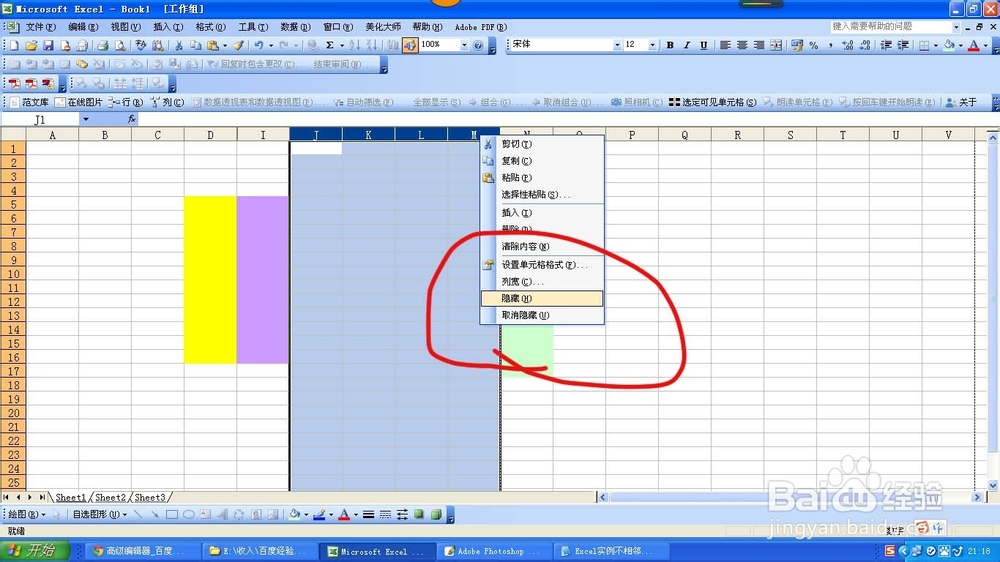
Task: Click the Windows 开始 Start button
Action: click(33, 551)
